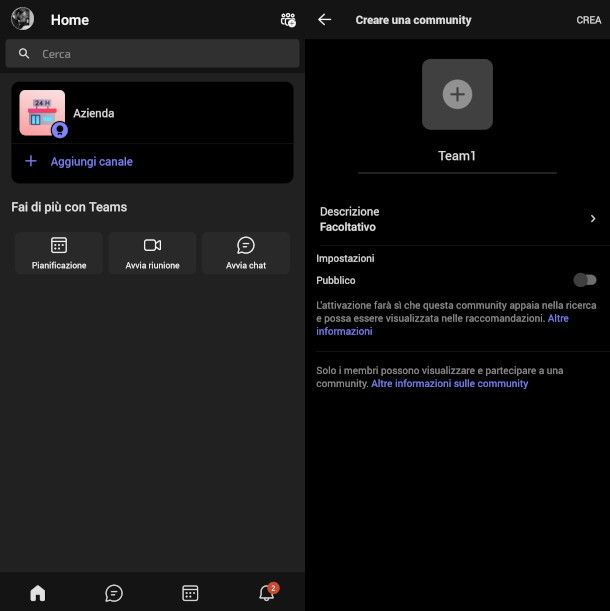This screenshot has height=611, width=610.
Task: Click the Impostazioni section label
Action: 345,258
